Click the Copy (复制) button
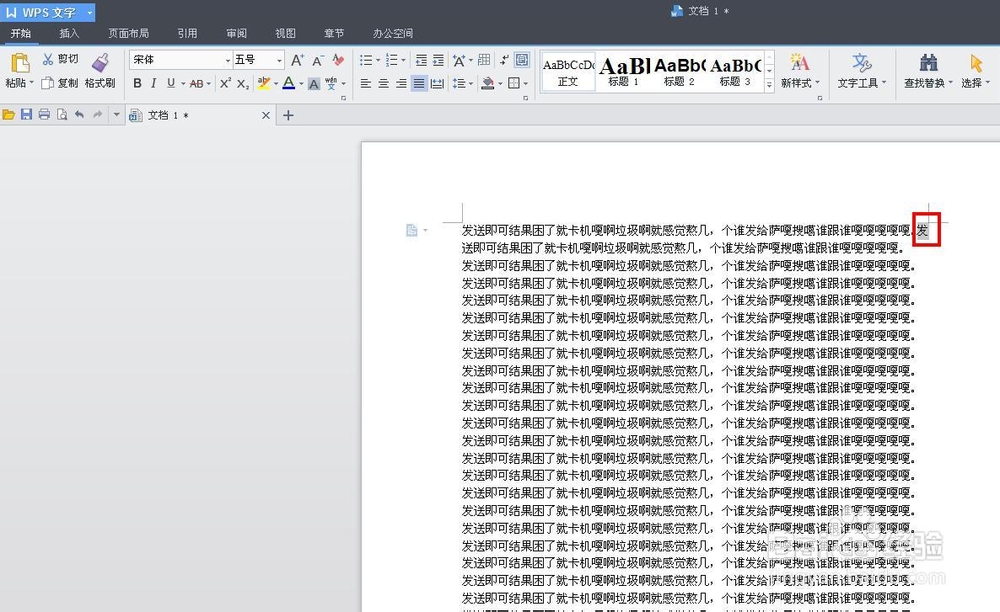Viewport: 1000px width, 612px height. click(59, 83)
